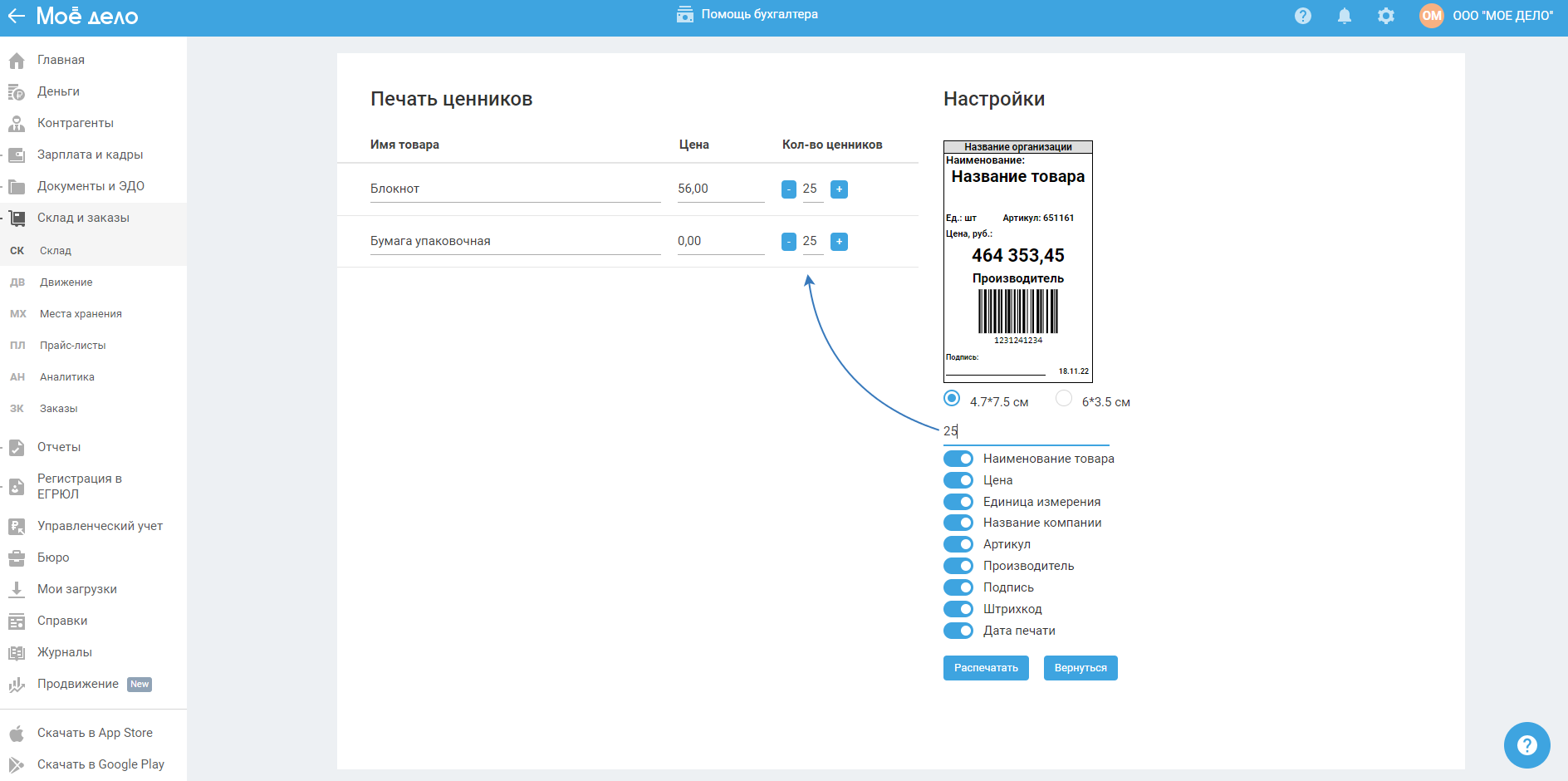Expand the Отчеты sidebar section
This screenshot has height=781, width=1568.
tap(59, 447)
